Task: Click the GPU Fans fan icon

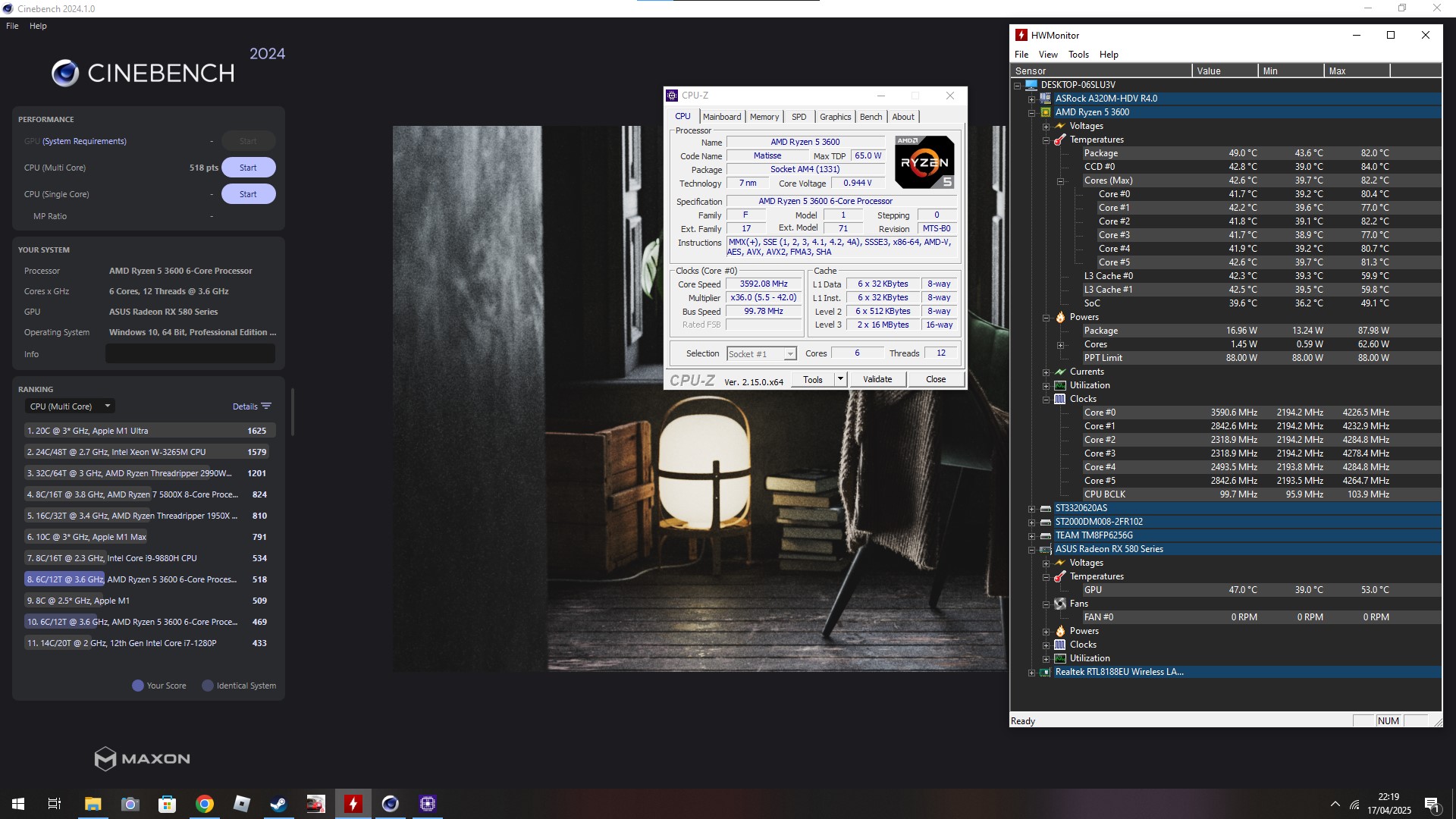Action: pos(1060,604)
